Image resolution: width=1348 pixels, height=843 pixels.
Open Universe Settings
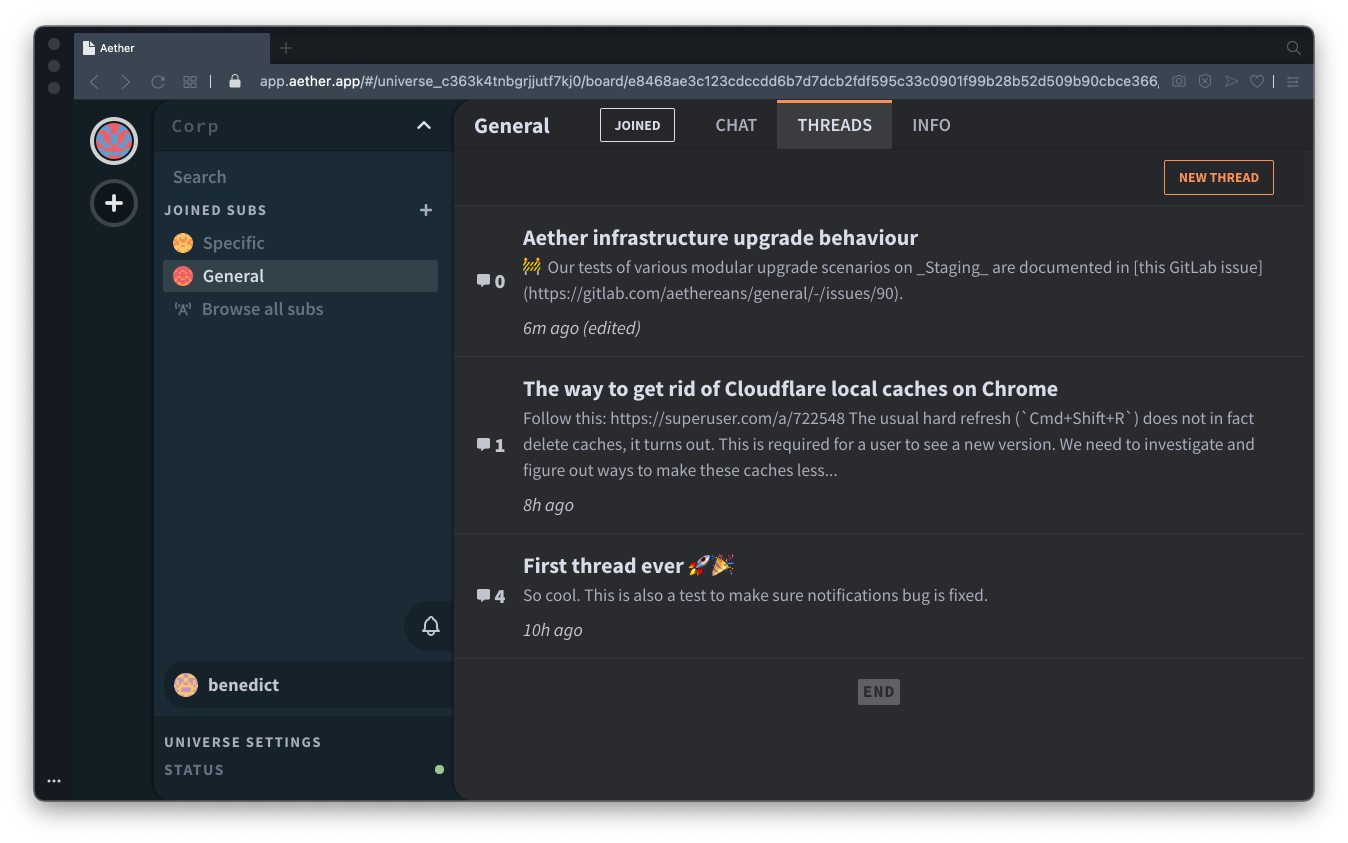[243, 742]
